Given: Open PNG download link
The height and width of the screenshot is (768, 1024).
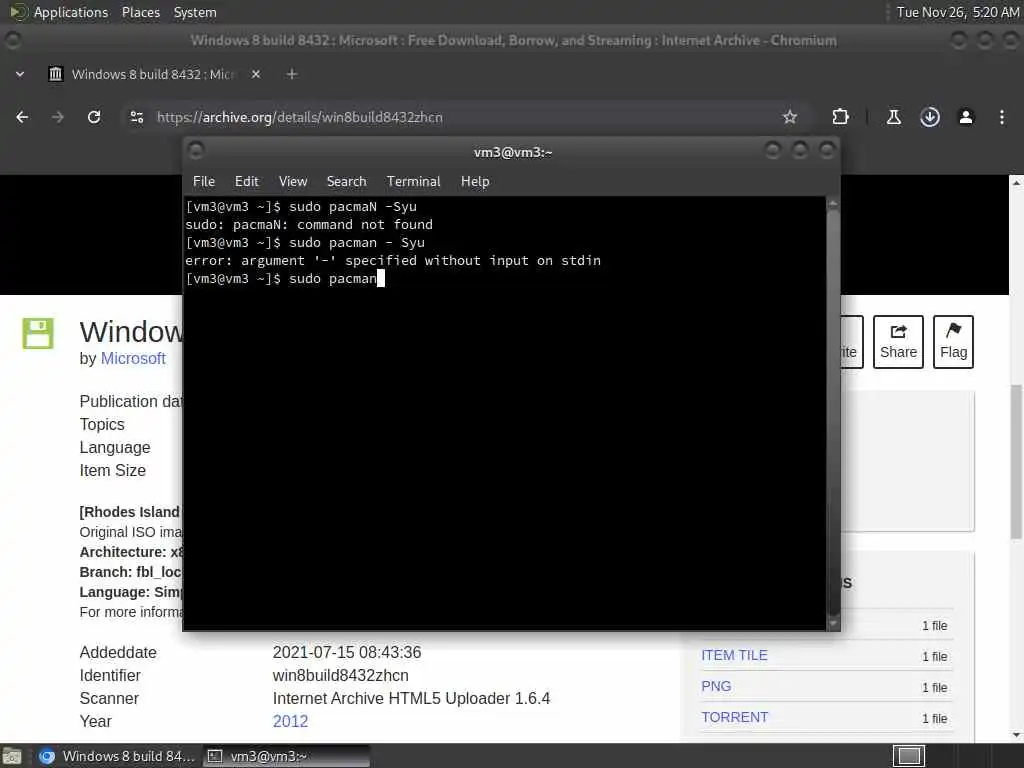Looking at the screenshot, I should [716, 686].
